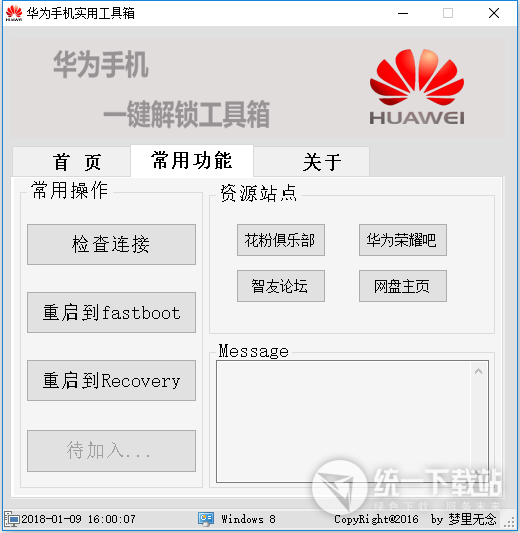Click the computer clock icon in status bar
Screen dimensions: 520x533
(x=12, y=519)
